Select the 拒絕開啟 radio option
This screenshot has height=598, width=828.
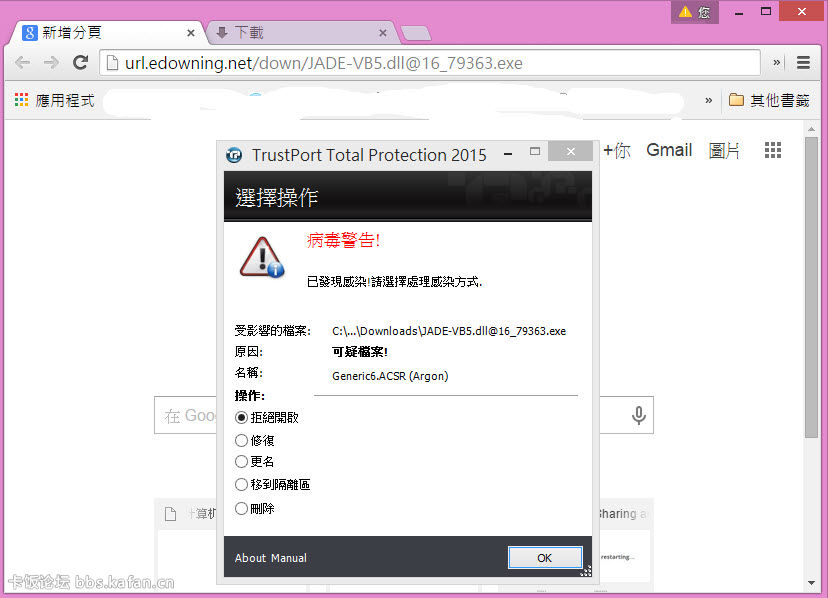tap(267, 418)
